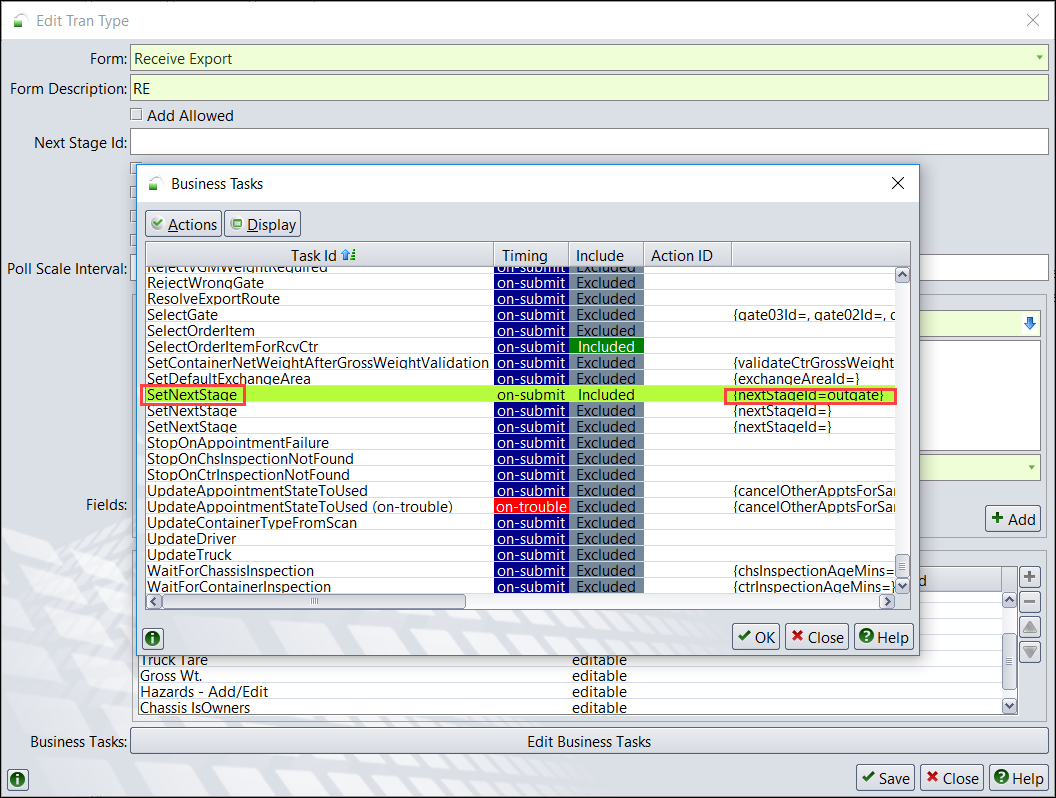The width and height of the screenshot is (1056, 798).
Task: Close the Business Tasks dialog with X
Action: (898, 183)
